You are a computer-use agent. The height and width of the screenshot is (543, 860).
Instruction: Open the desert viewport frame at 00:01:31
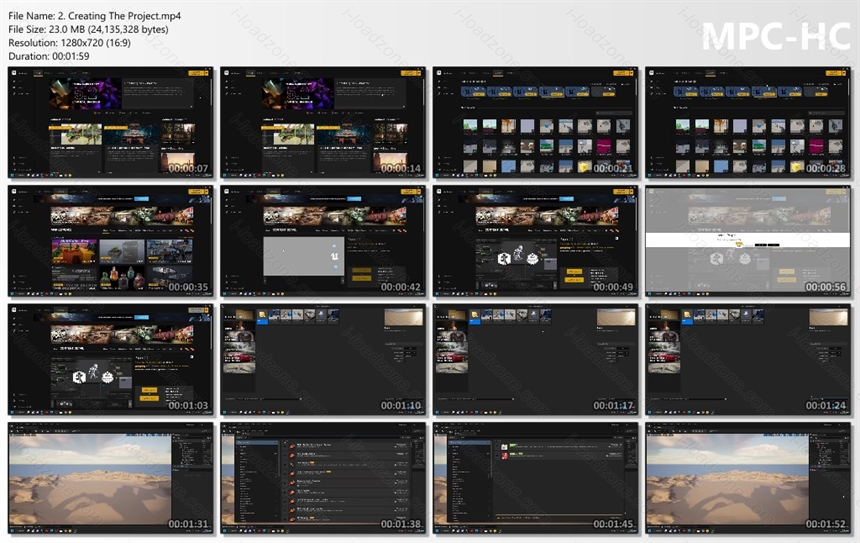[x=111, y=478]
